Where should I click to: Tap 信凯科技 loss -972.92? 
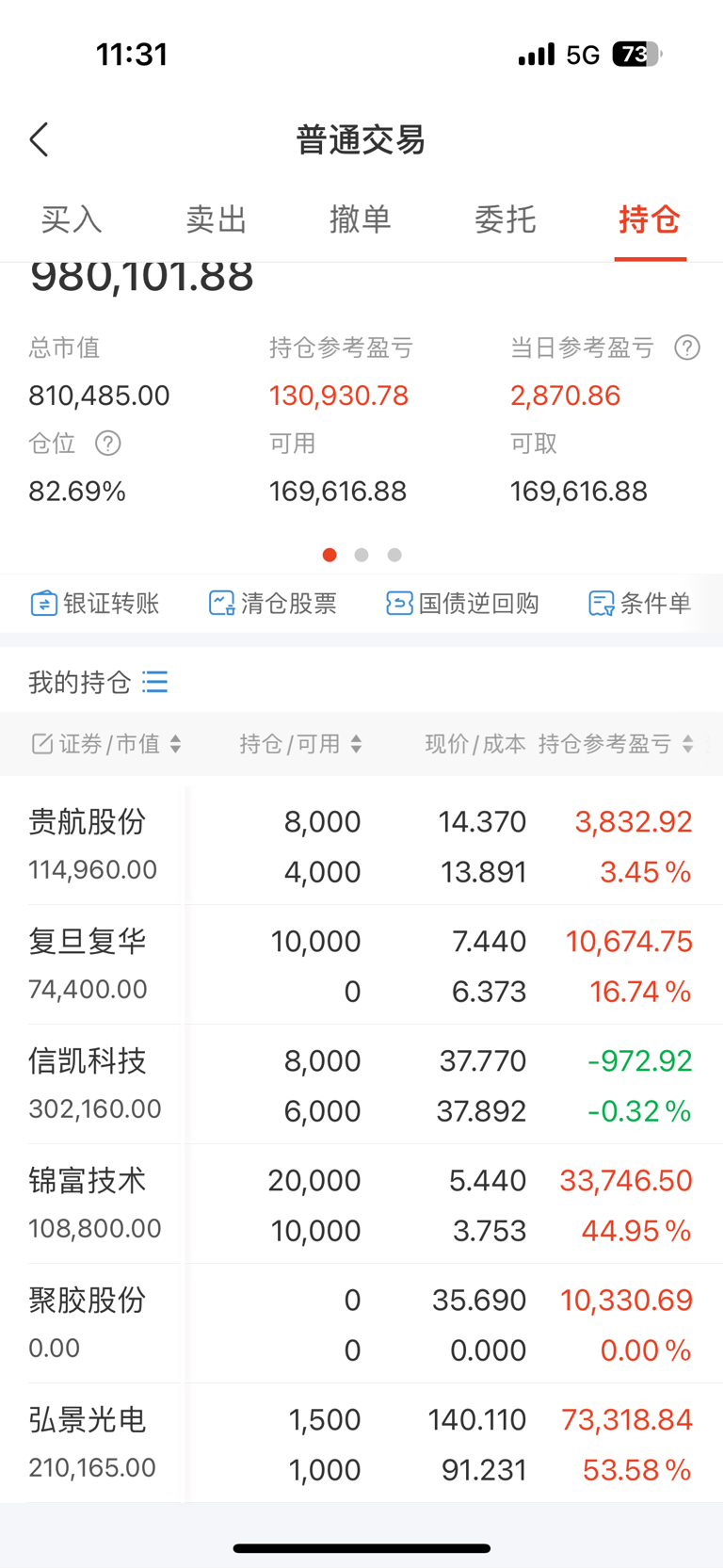[x=640, y=1060]
